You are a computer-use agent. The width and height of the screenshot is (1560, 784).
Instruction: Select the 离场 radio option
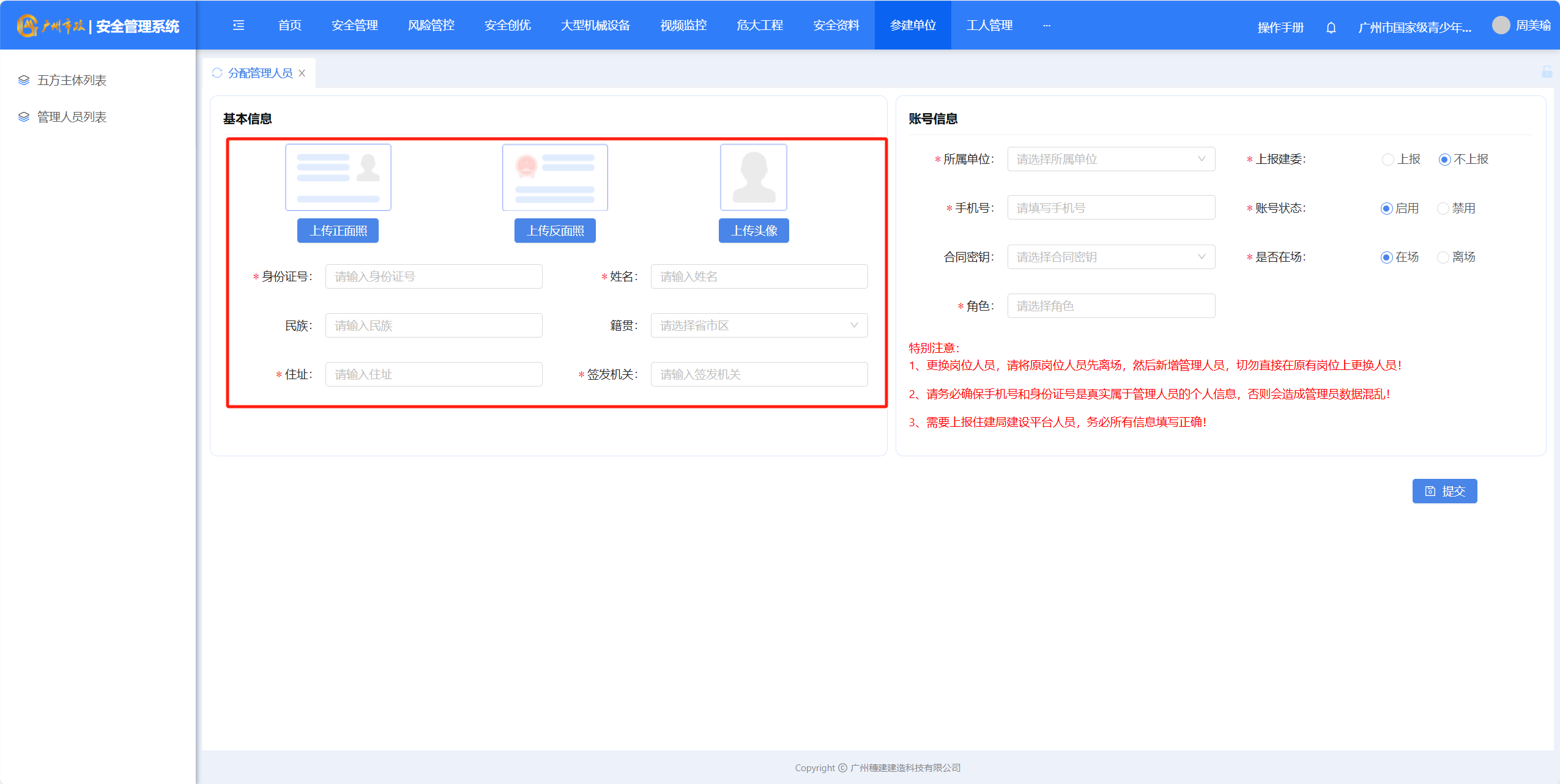[x=1443, y=257]
